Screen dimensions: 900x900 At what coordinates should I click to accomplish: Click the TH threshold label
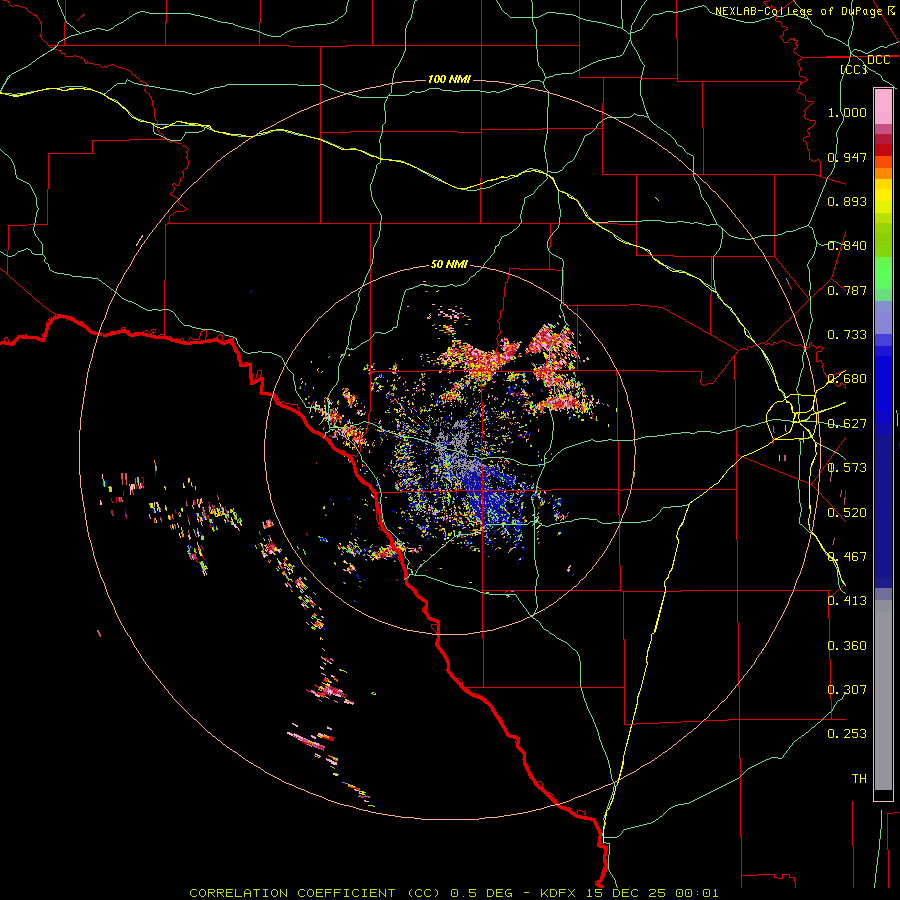tap(859, 779)
